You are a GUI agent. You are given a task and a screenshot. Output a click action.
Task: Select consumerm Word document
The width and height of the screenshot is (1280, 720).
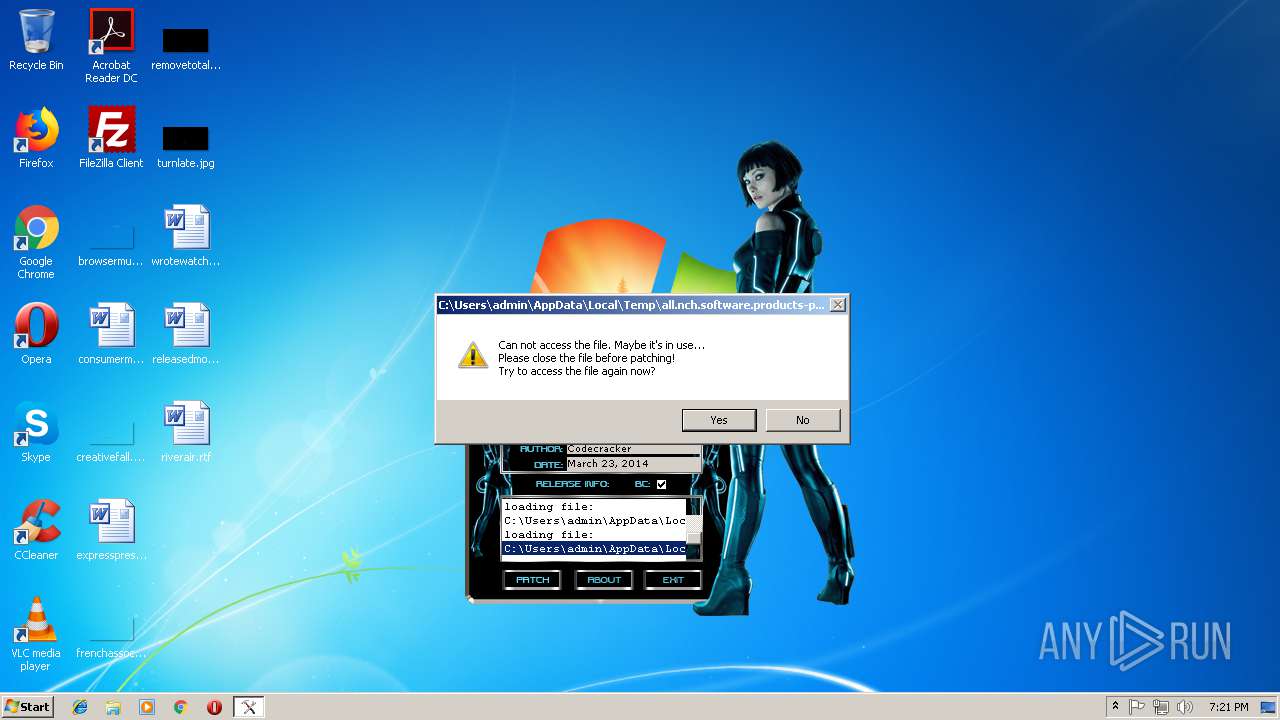[x=111, y=334]
